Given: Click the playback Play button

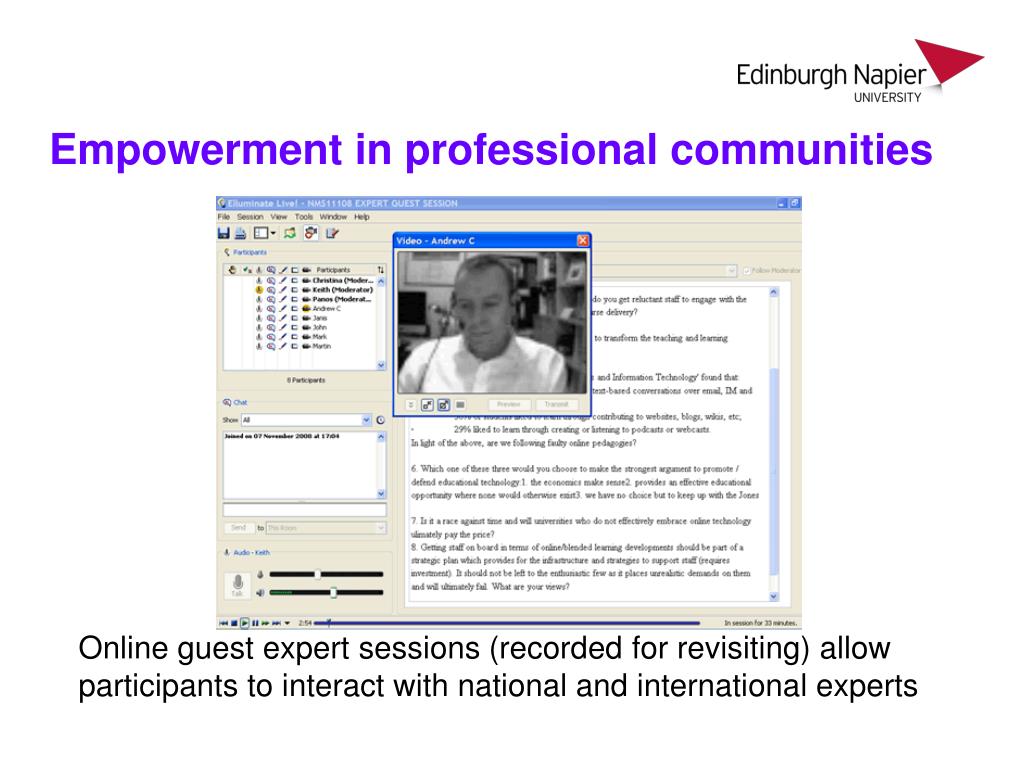Looking at the screenshot, I should (x=244, y=623).
